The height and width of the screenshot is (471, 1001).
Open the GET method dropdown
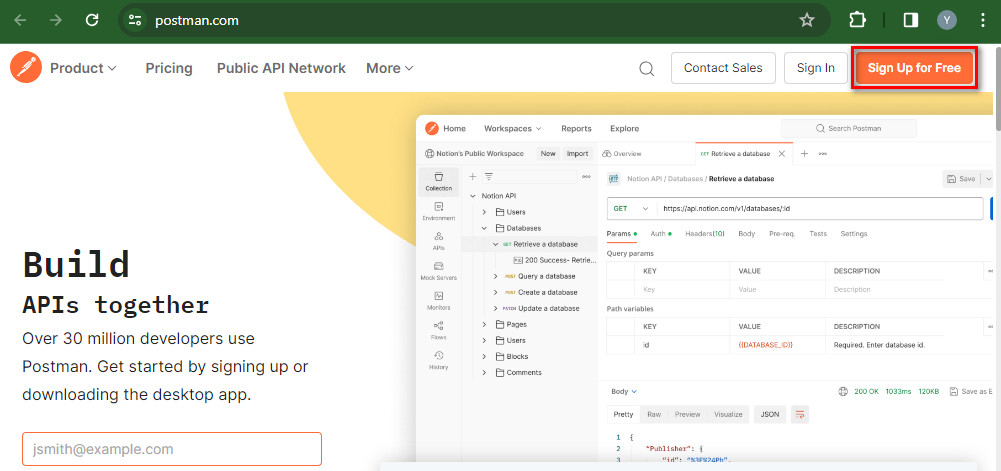(x=631, y=209)
